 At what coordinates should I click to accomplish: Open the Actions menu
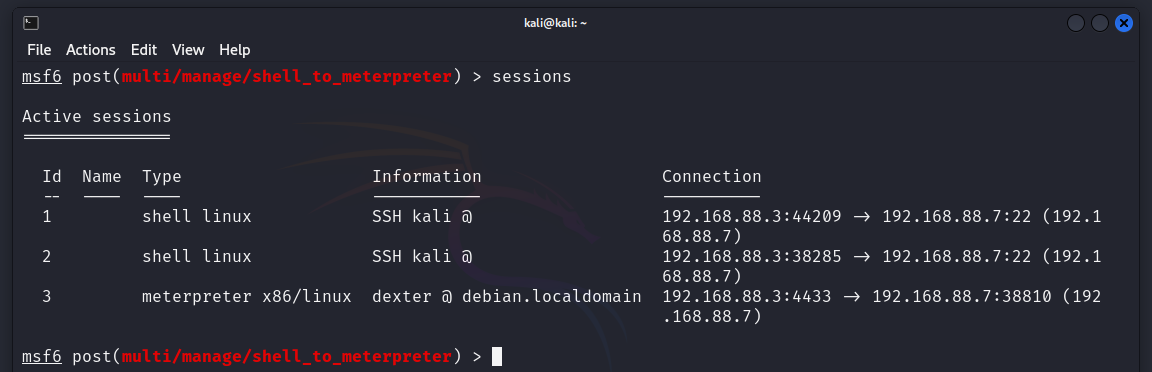[x=90, y=50]
